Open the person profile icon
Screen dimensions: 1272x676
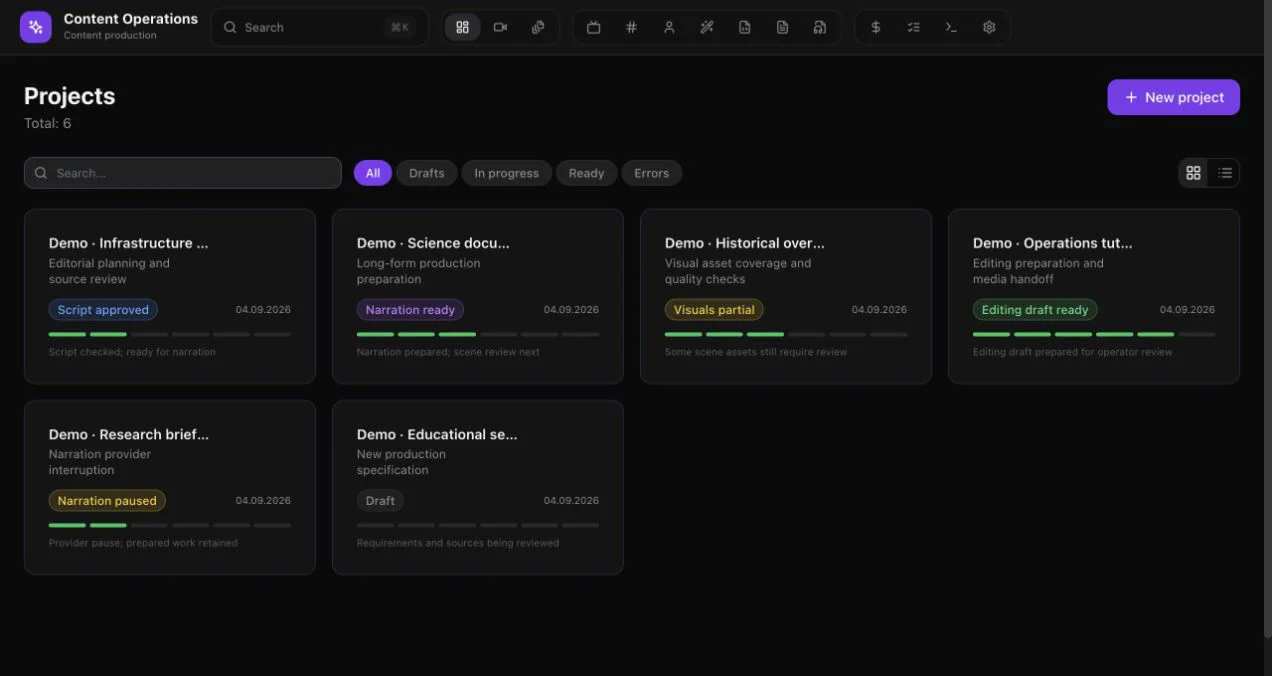pyautogui.click(x=669, y=27)
